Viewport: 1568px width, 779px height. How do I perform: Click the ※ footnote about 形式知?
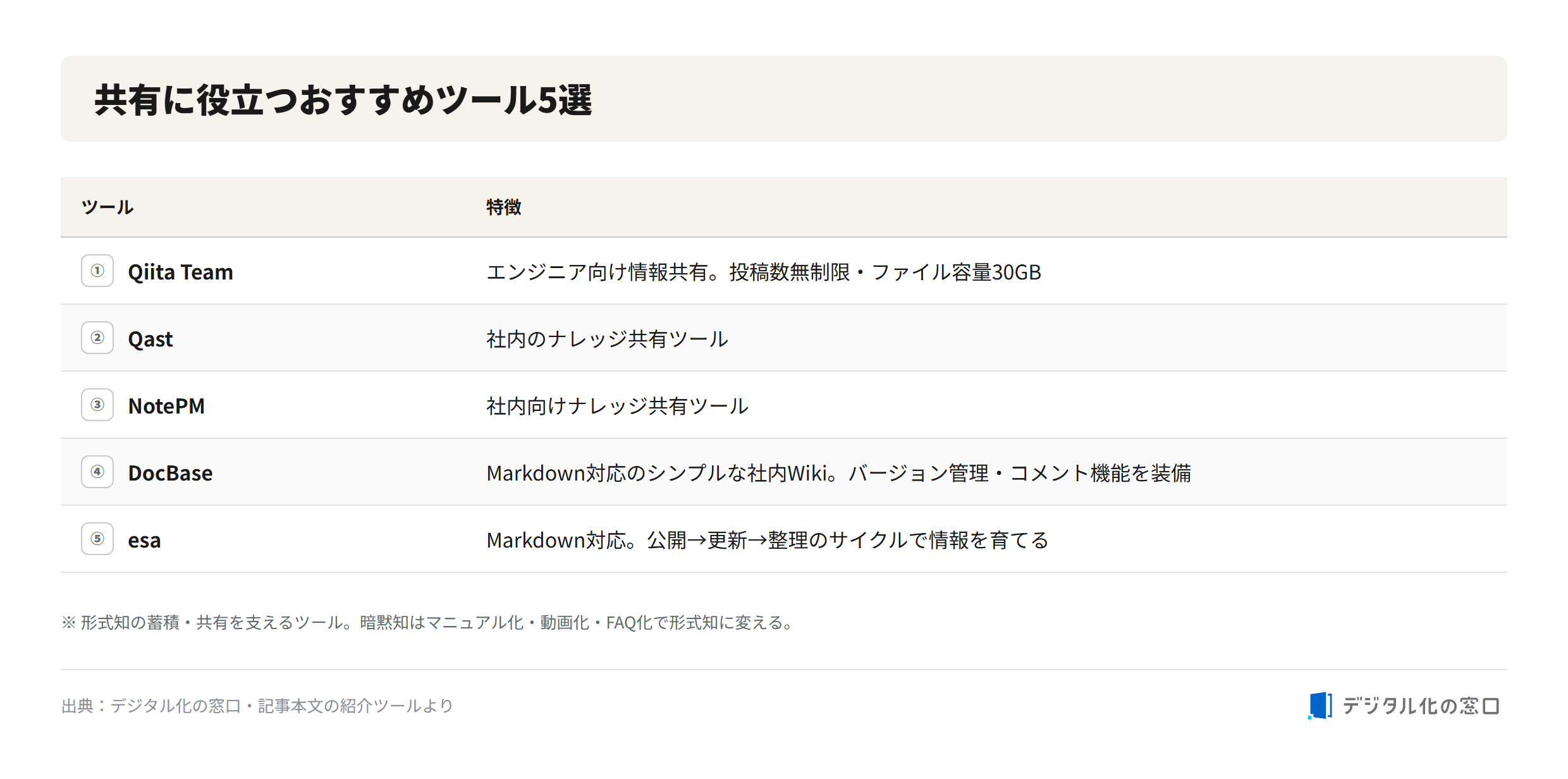click(428, 623)
